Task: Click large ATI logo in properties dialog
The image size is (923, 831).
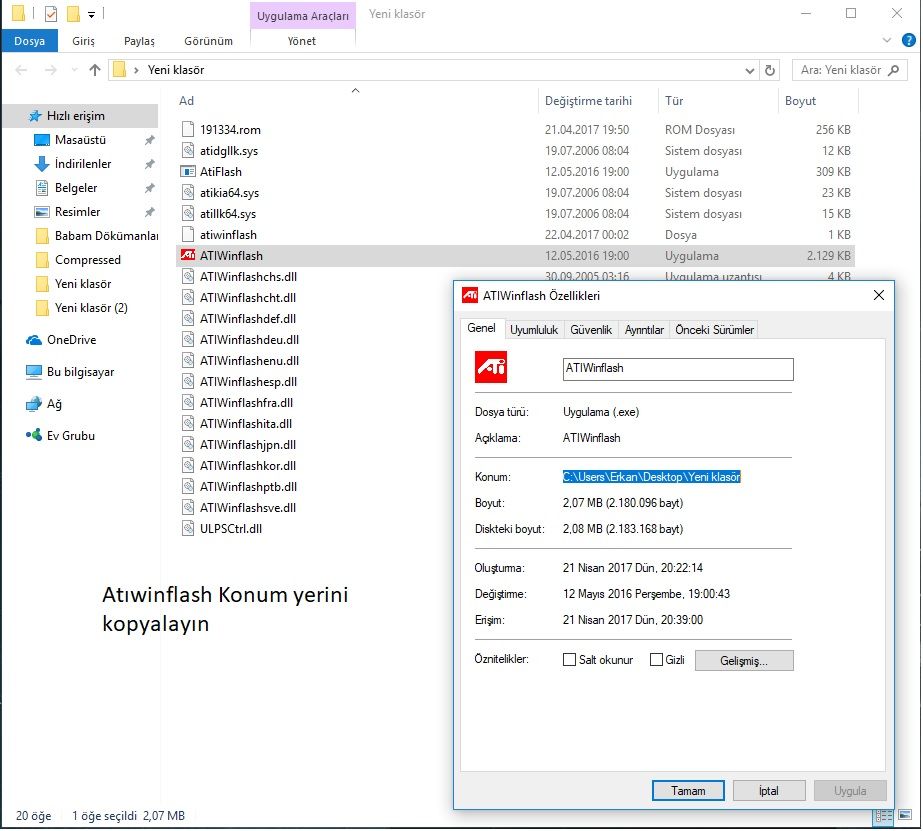Action: click(x=491, y=367)
